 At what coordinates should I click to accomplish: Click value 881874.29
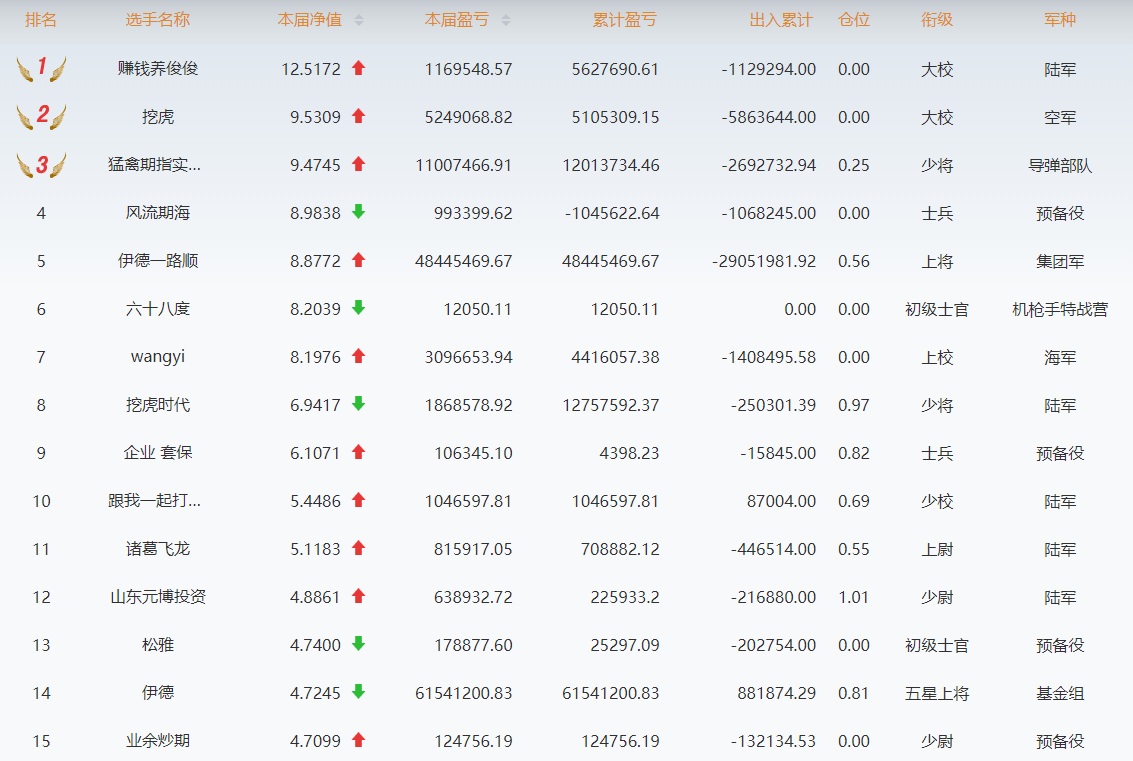coord(777,694)
